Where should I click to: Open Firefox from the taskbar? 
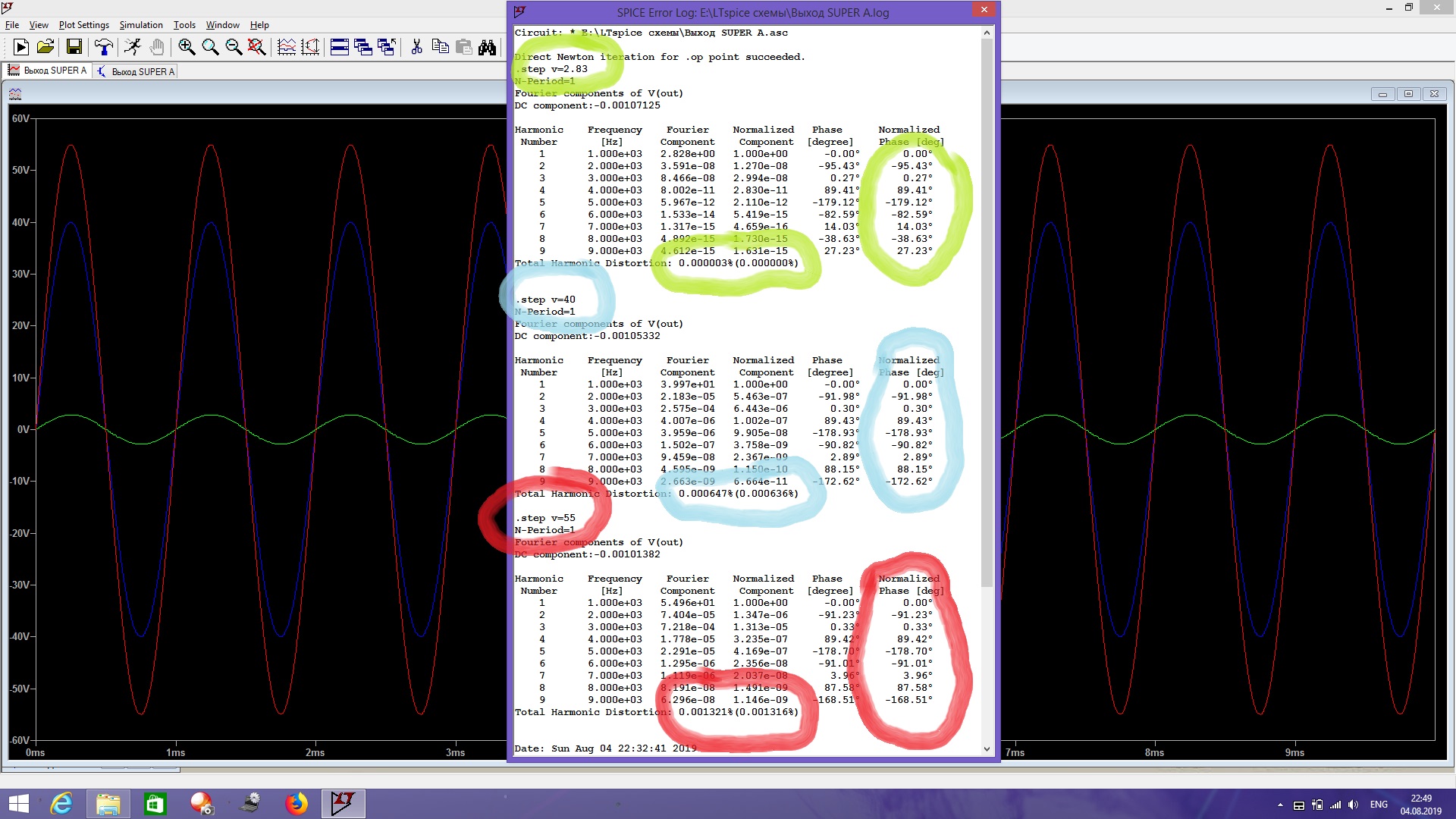[x=297, y=804]
